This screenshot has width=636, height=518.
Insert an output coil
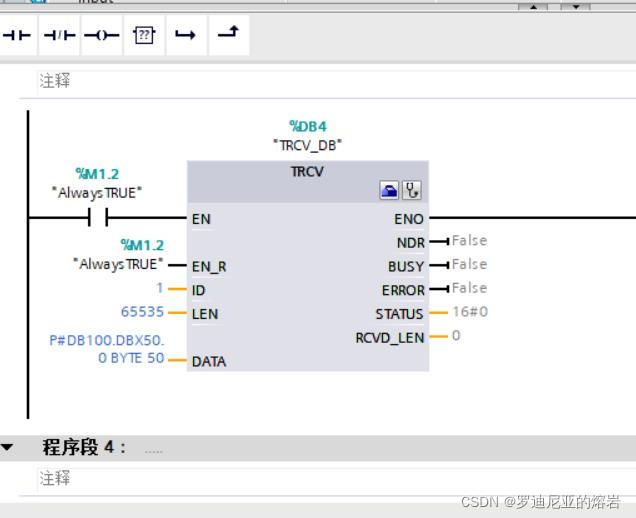(101, 35)
